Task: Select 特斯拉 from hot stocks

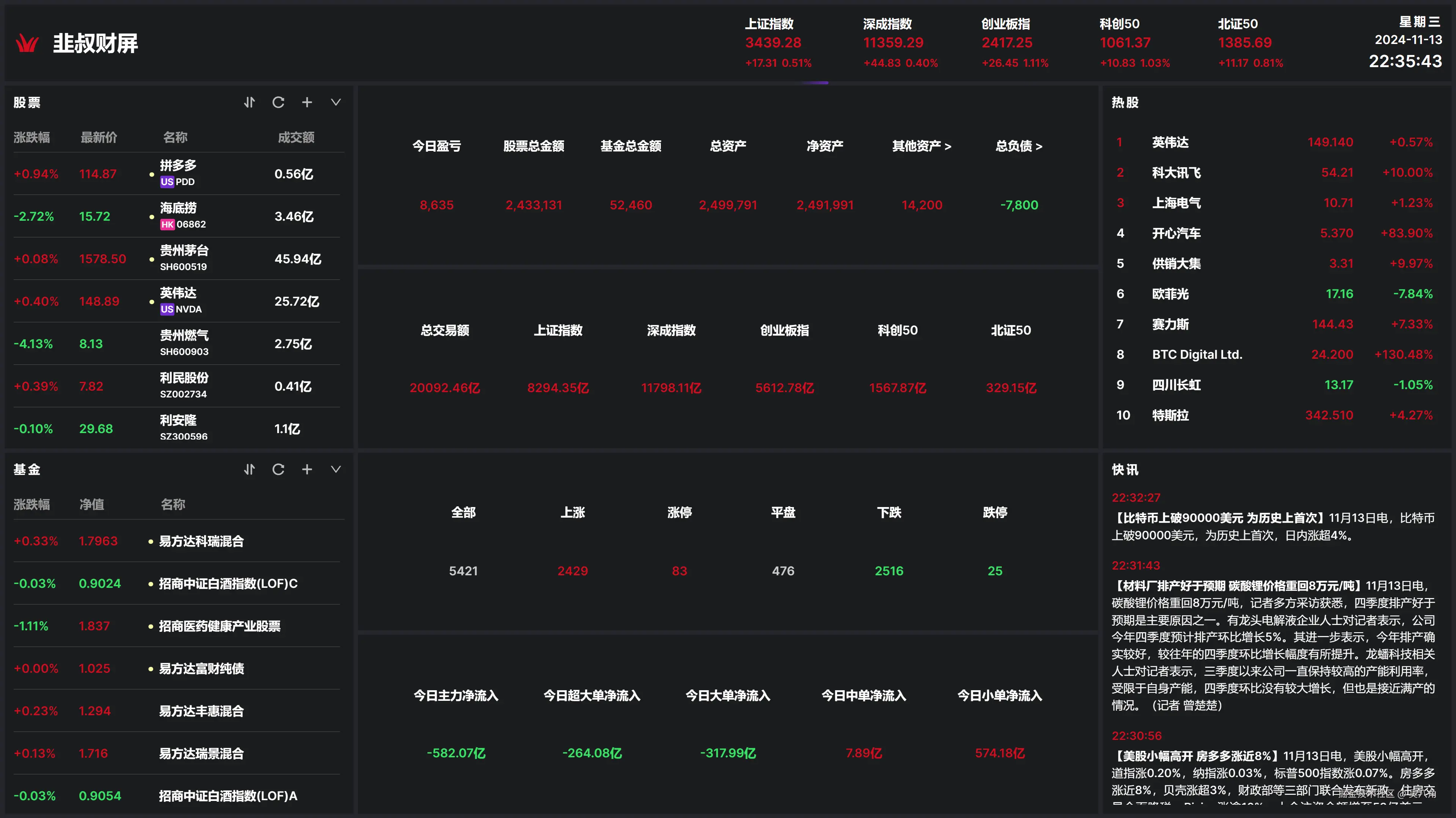Action: (1170, 415)
